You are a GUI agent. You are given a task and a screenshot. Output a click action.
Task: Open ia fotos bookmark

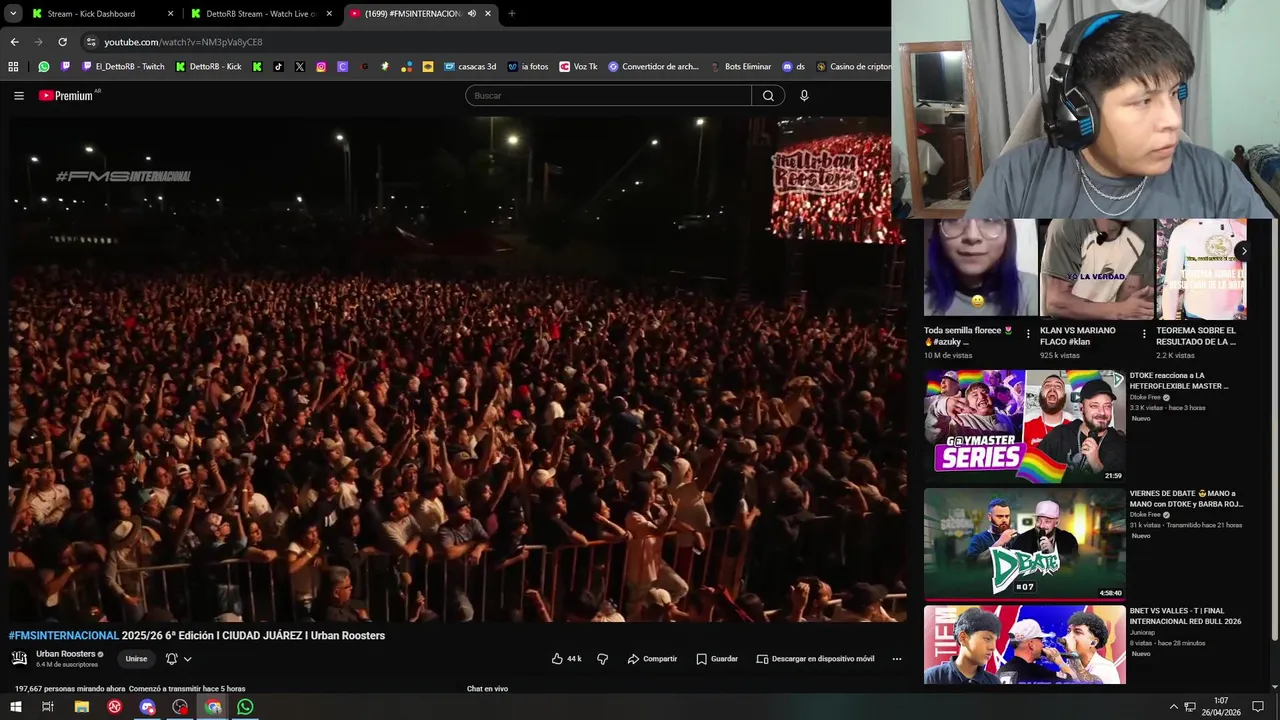[x=528, y=67]
